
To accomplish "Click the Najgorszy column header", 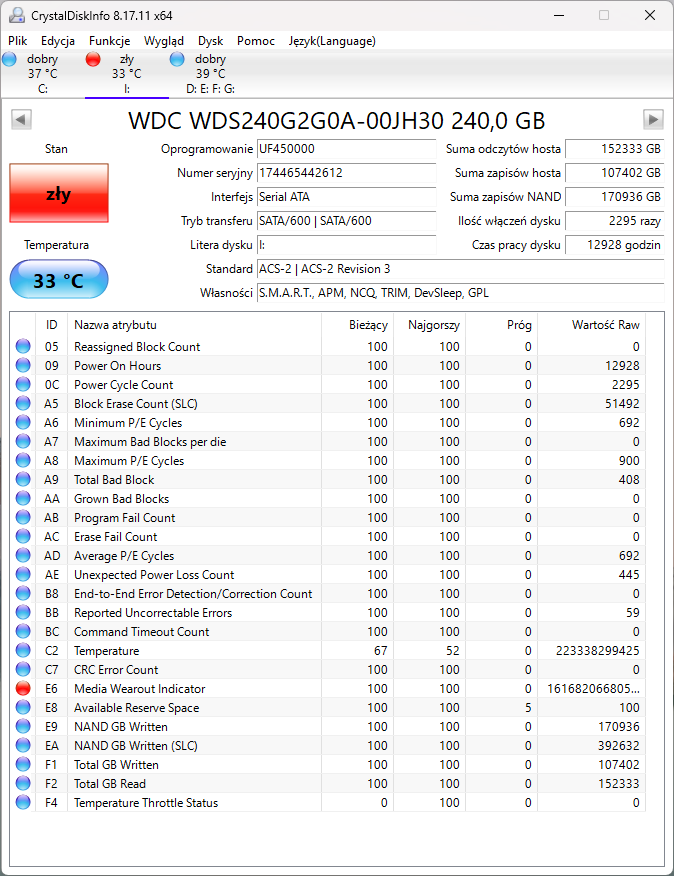I will (430, 325).
